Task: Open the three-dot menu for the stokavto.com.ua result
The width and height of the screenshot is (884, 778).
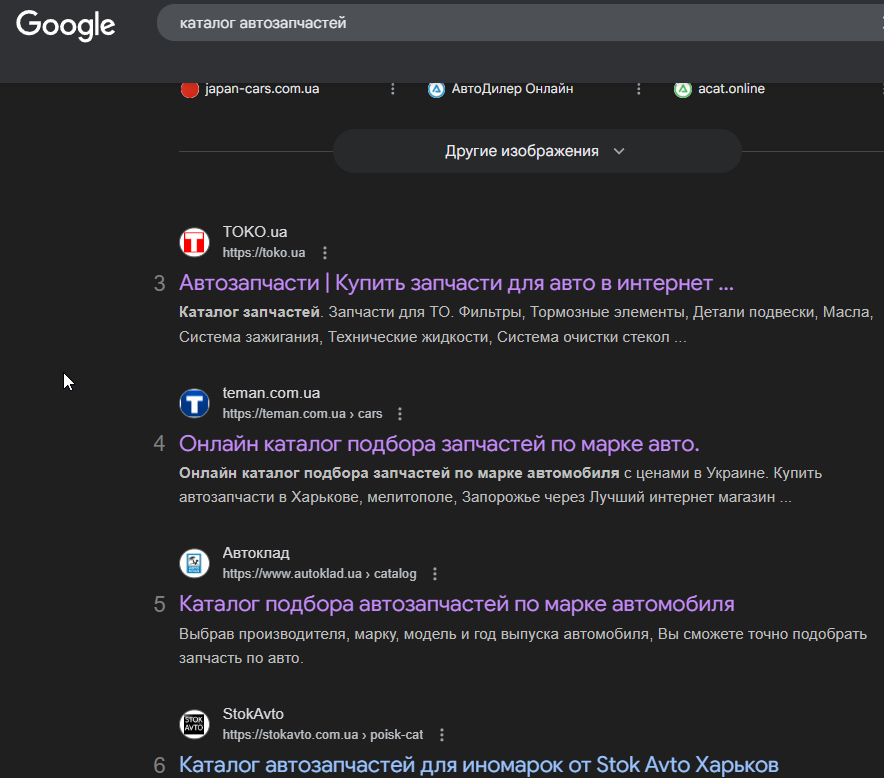Action: coord(442,735)
